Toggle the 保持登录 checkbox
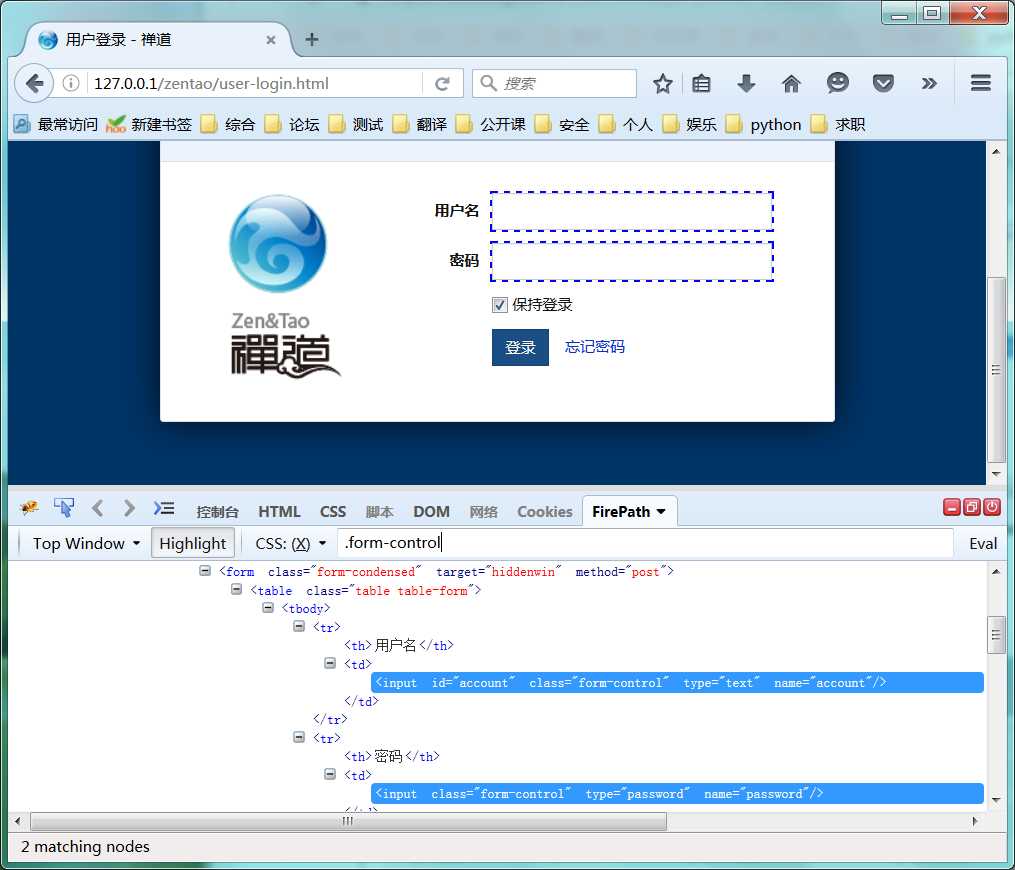This screenshot has height=870, width=1015. click(499, 305)
